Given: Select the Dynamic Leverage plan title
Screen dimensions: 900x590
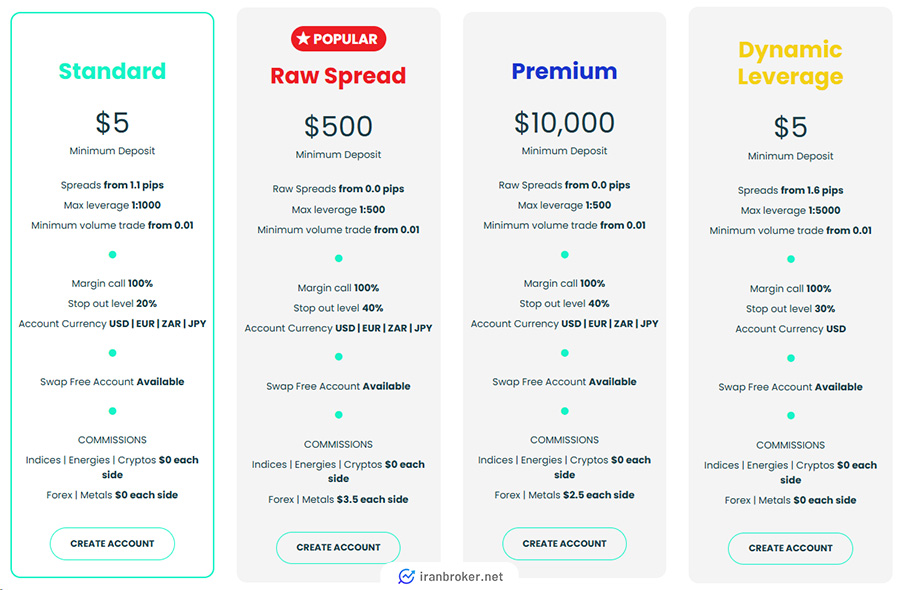Looking at the screenshot, I should tap(790, 63).
